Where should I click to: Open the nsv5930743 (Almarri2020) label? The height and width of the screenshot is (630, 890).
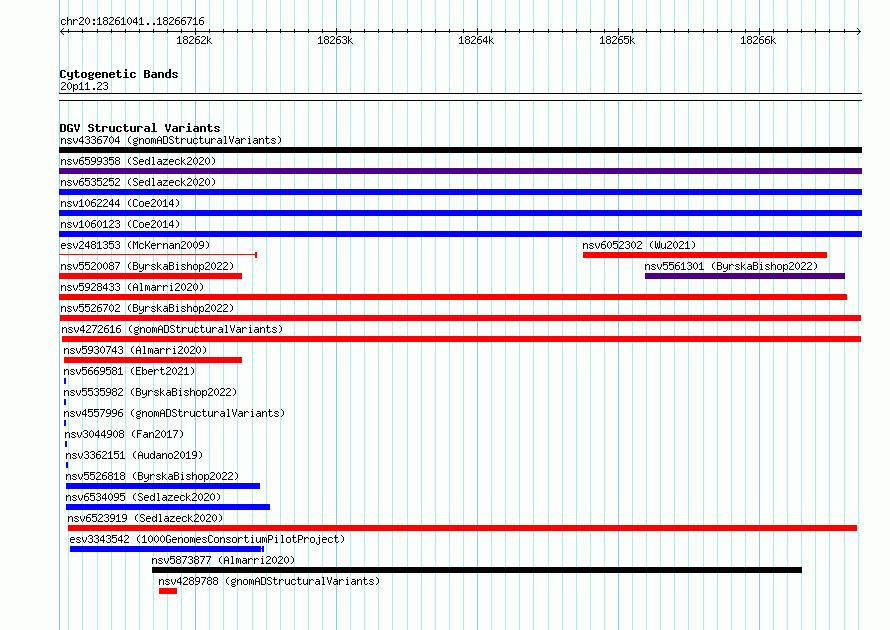tap(135, 350)
